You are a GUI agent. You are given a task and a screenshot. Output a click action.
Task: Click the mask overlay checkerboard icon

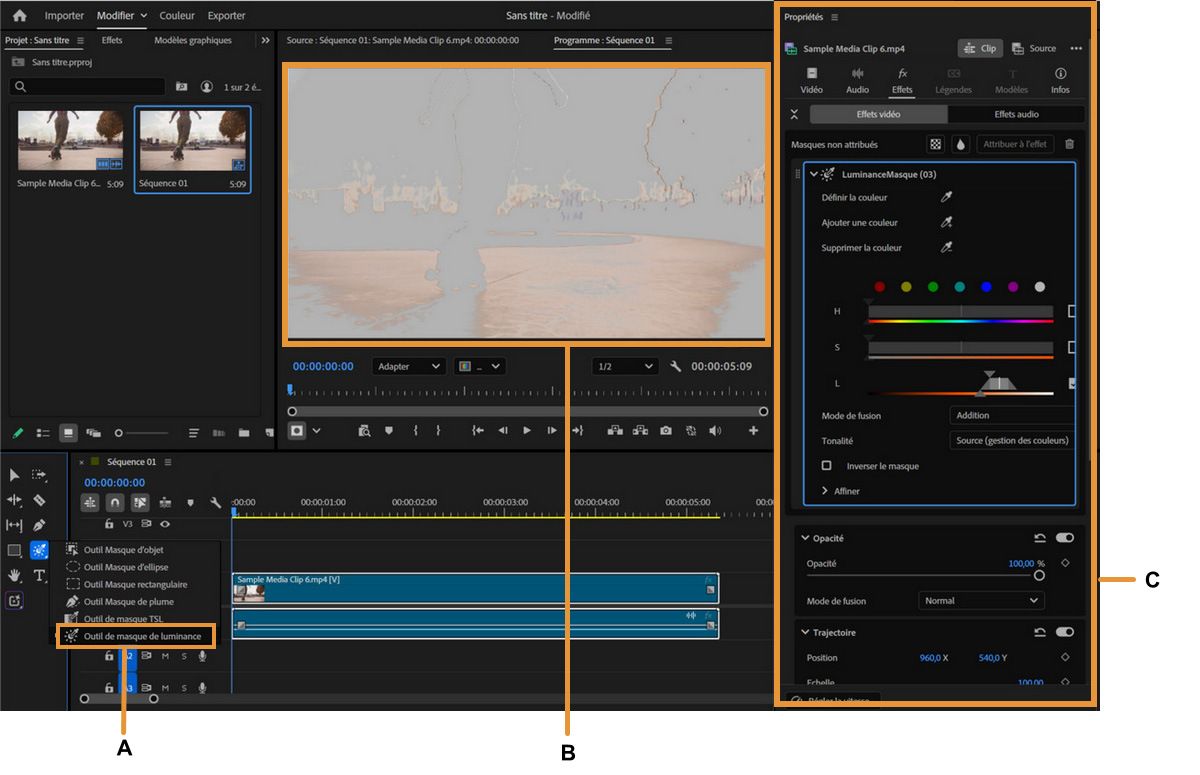coord(935,144)
